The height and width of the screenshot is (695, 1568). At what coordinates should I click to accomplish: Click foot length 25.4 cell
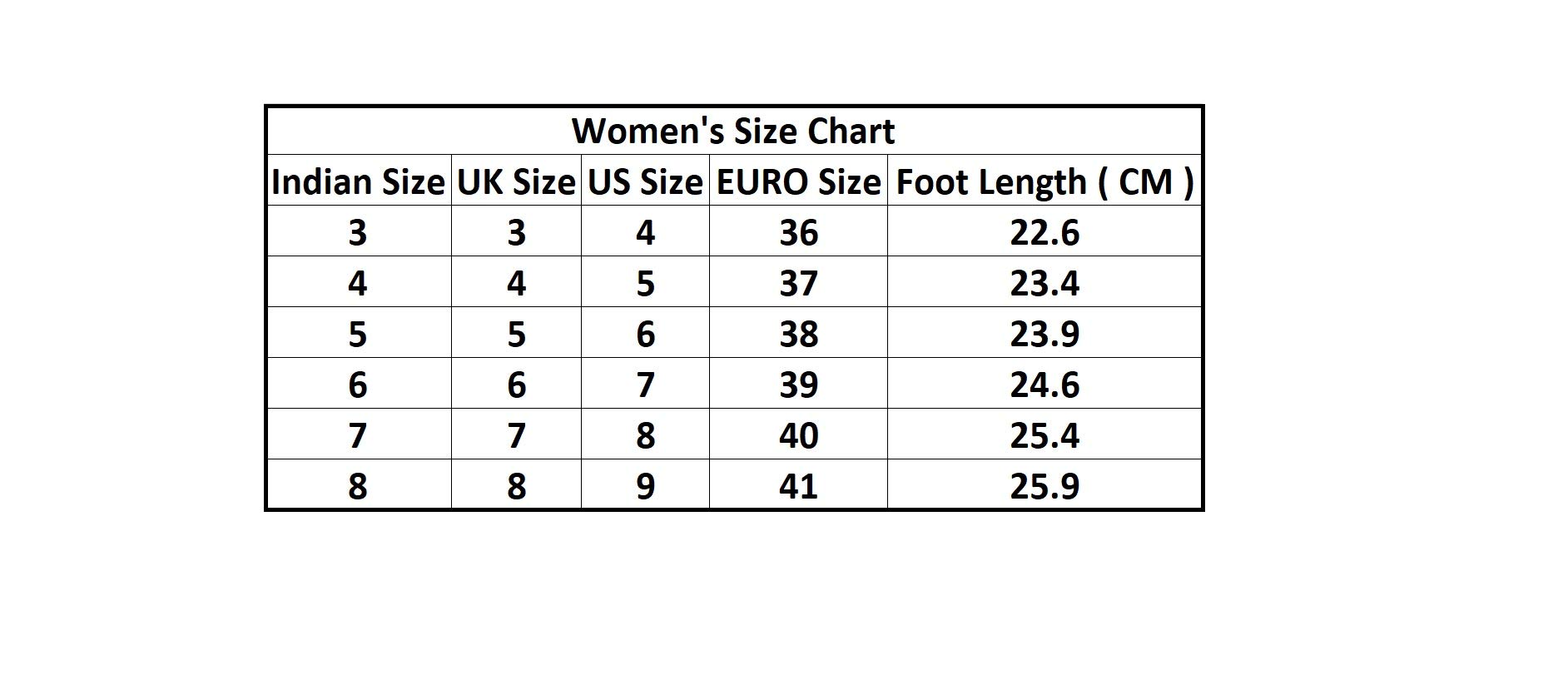(1045, 436)
